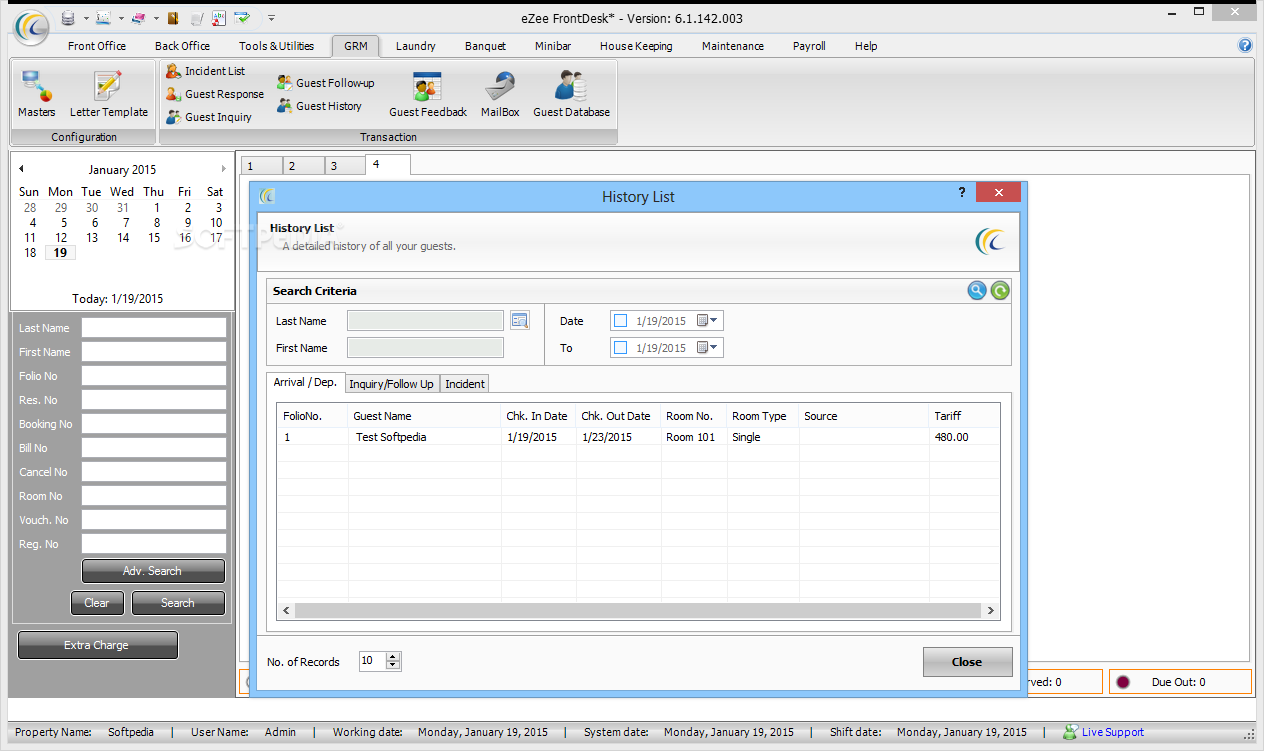
Task: Open Guest Feedback
Action: (x=428, y=94)
